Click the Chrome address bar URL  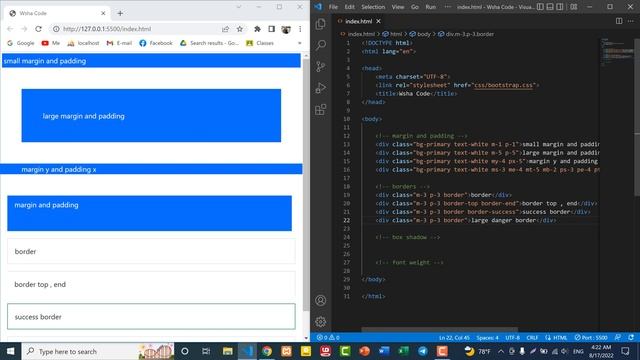coord(107,29)
